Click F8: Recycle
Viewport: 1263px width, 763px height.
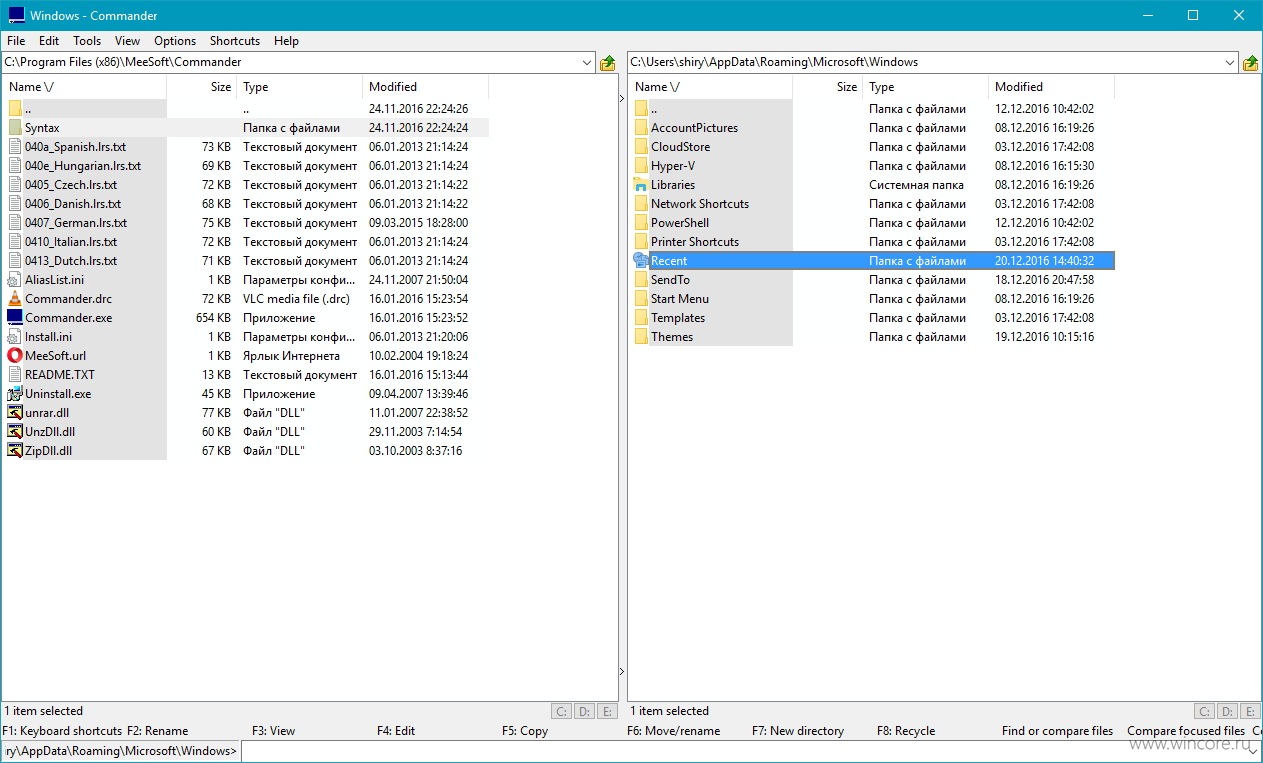tap(906, 731)
